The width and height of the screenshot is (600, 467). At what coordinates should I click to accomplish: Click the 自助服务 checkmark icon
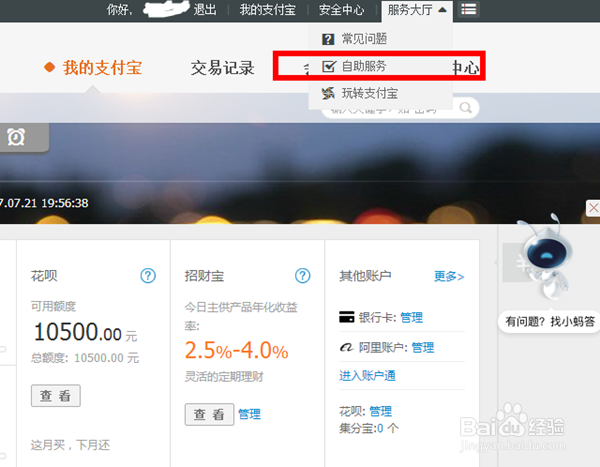[x=329, y=66]
